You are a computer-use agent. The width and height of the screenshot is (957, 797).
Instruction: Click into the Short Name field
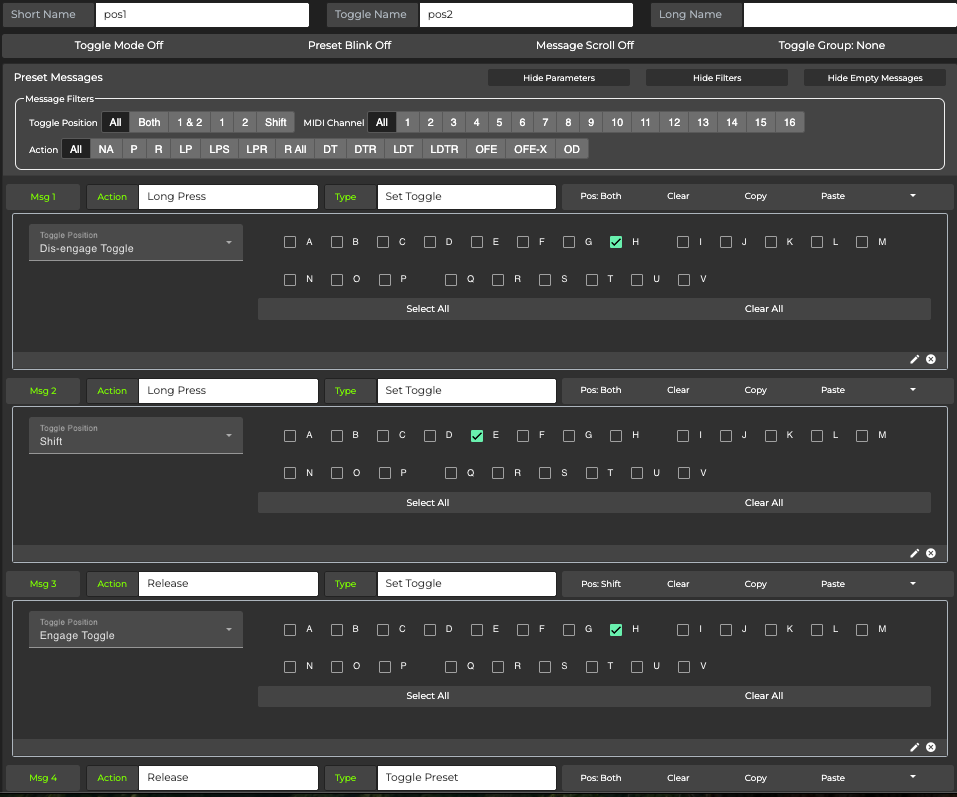point(202,15)
